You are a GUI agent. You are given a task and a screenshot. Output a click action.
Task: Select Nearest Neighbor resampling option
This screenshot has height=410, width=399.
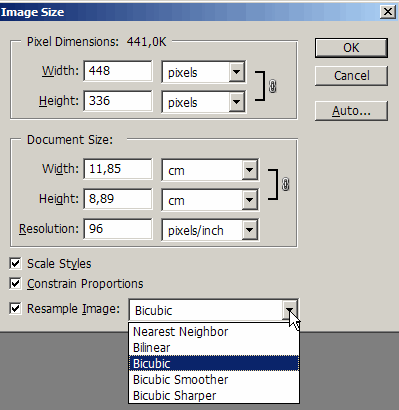tap(214, 332)
